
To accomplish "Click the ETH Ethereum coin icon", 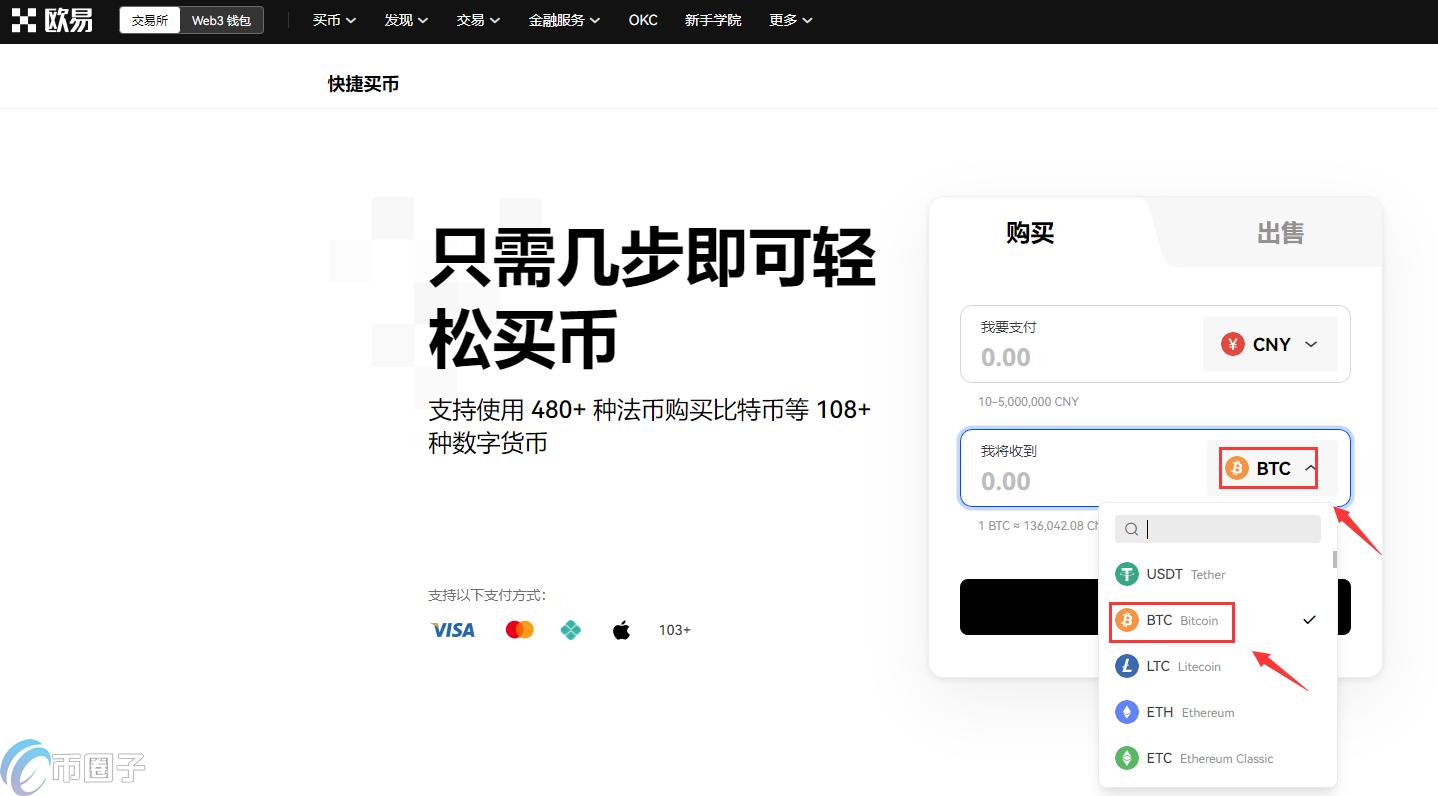I will point(1127,712).
